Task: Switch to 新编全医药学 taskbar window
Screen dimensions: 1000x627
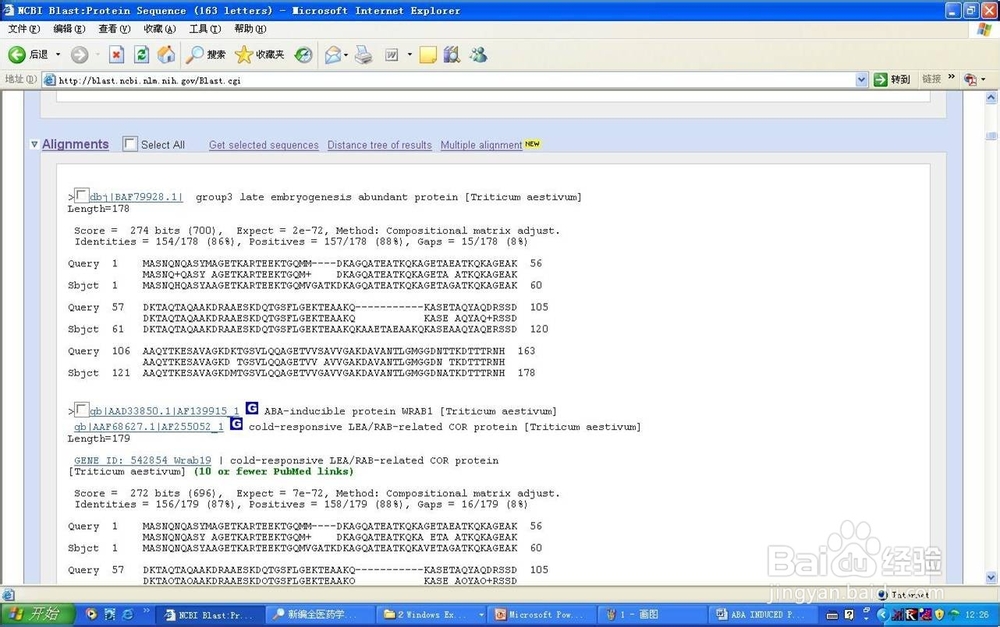Action: tap(318, 615)
